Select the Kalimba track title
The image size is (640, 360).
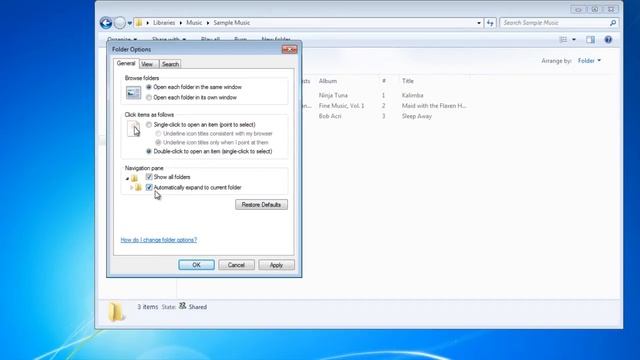[413, 95]
